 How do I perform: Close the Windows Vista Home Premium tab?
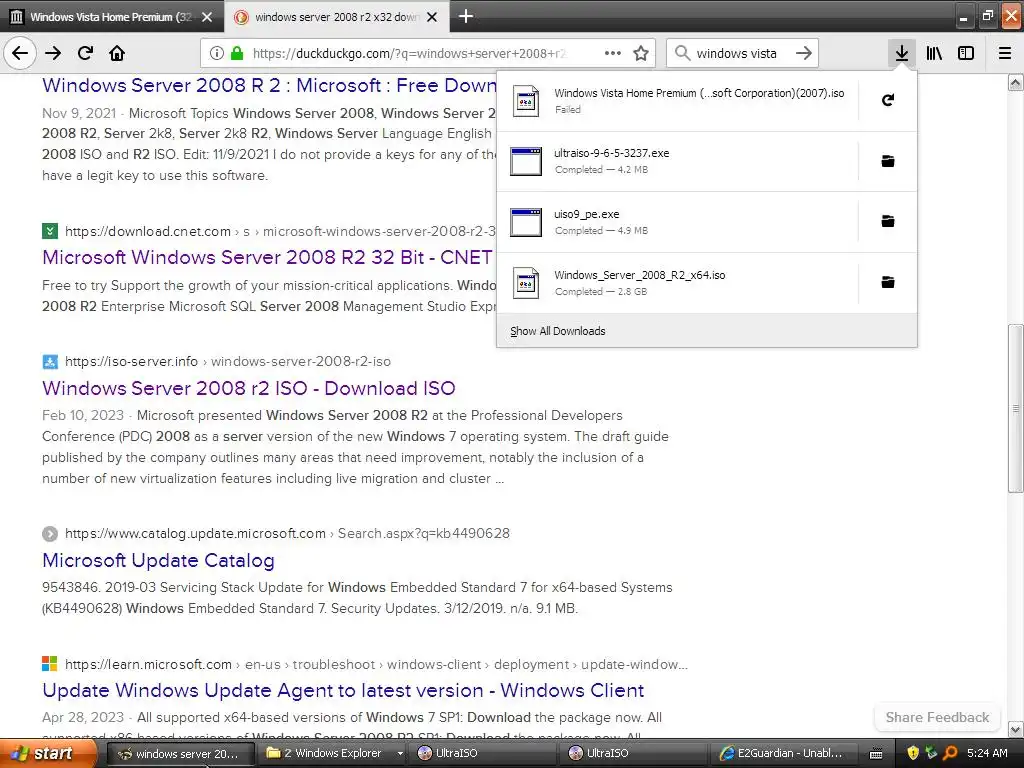(207, 17)
